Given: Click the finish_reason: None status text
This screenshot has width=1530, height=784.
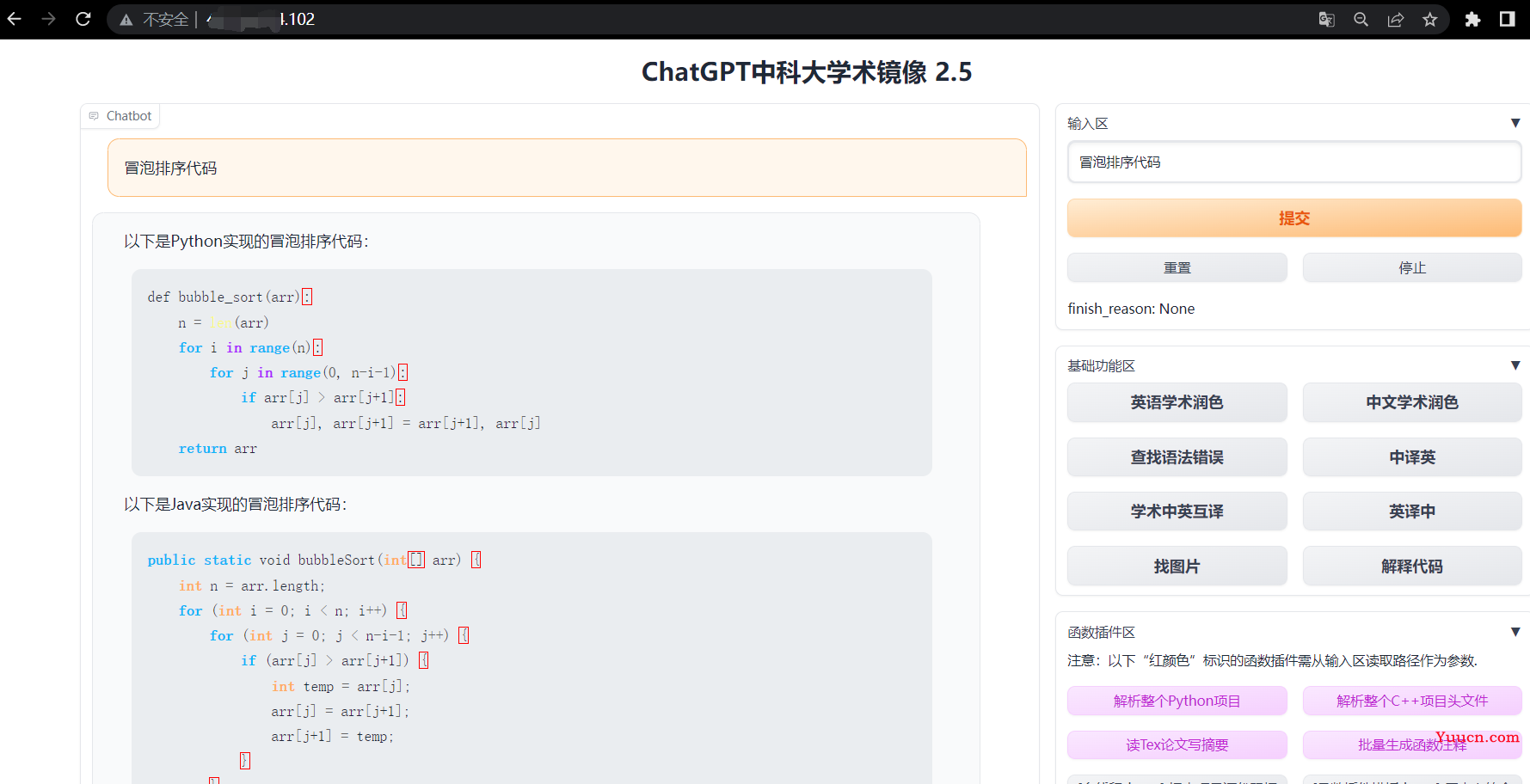Looking at the screenshot, I should click(1131, 309).
